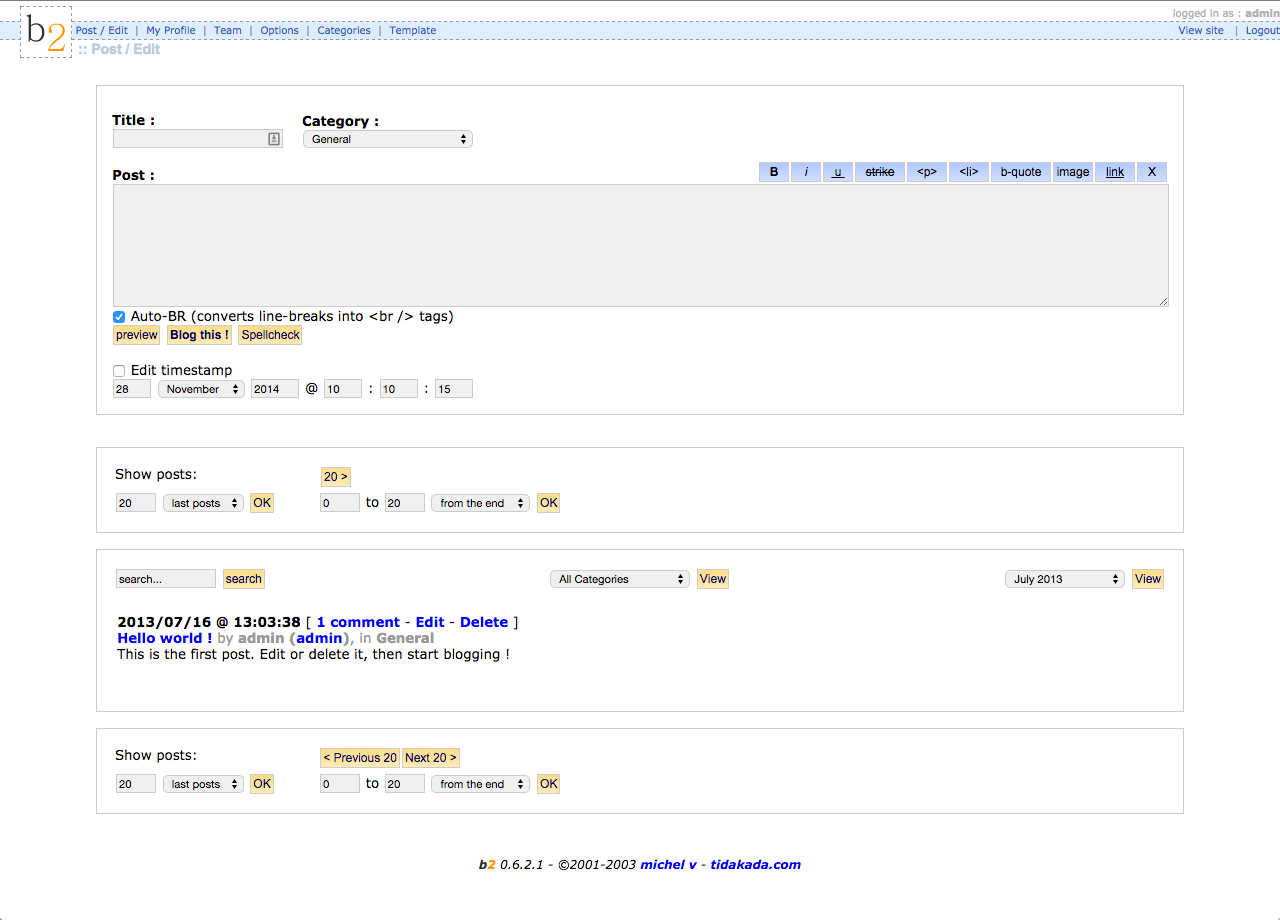Open the Categories menu item

point(344,31)
